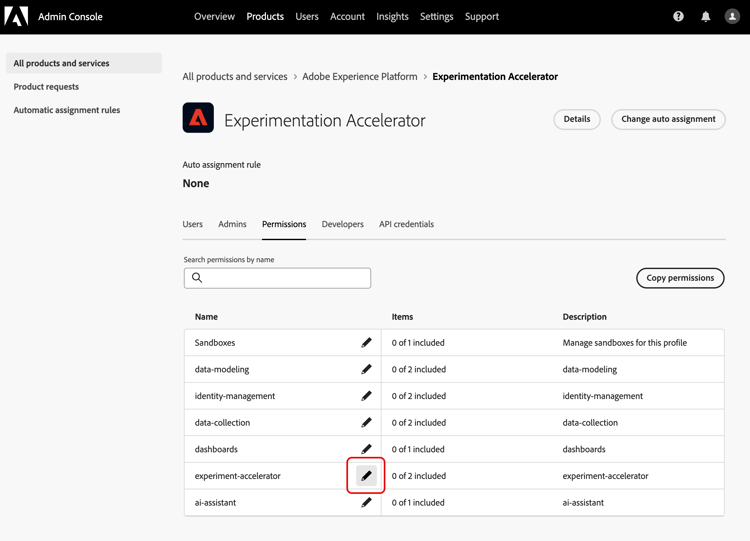
Task: Open Product requests in sidebar
Action: click(x=46, y=87)
